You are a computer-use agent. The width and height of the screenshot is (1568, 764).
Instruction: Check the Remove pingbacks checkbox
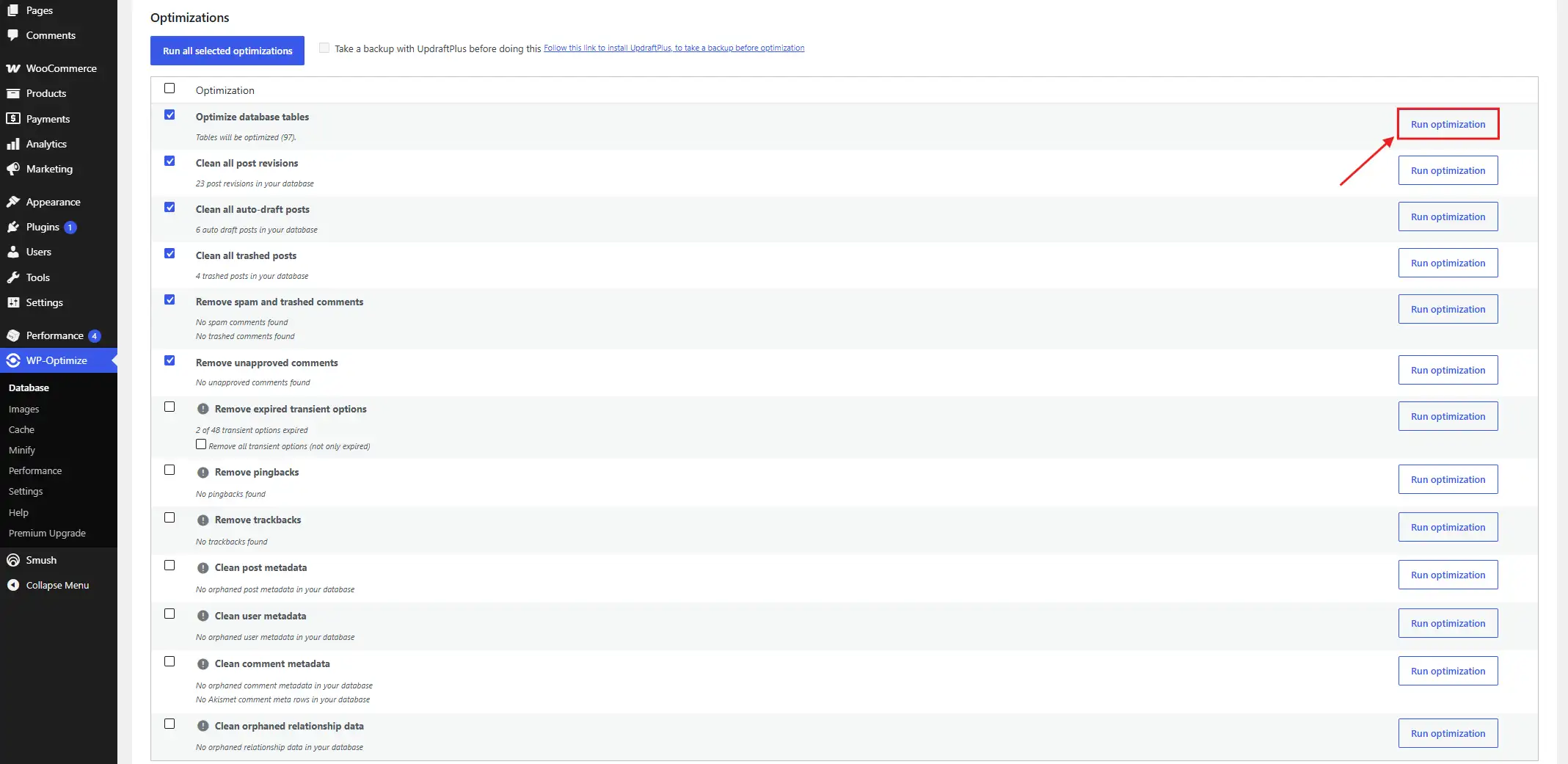click(169, 470)
